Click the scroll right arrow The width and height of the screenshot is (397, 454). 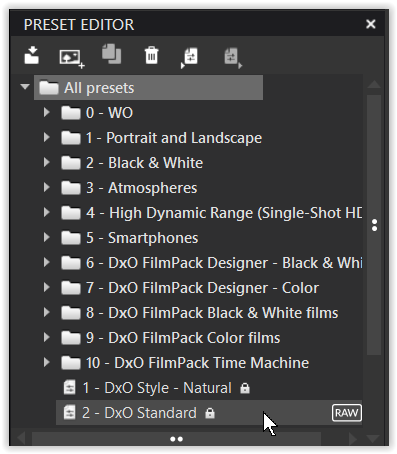(x=354, y=439)
